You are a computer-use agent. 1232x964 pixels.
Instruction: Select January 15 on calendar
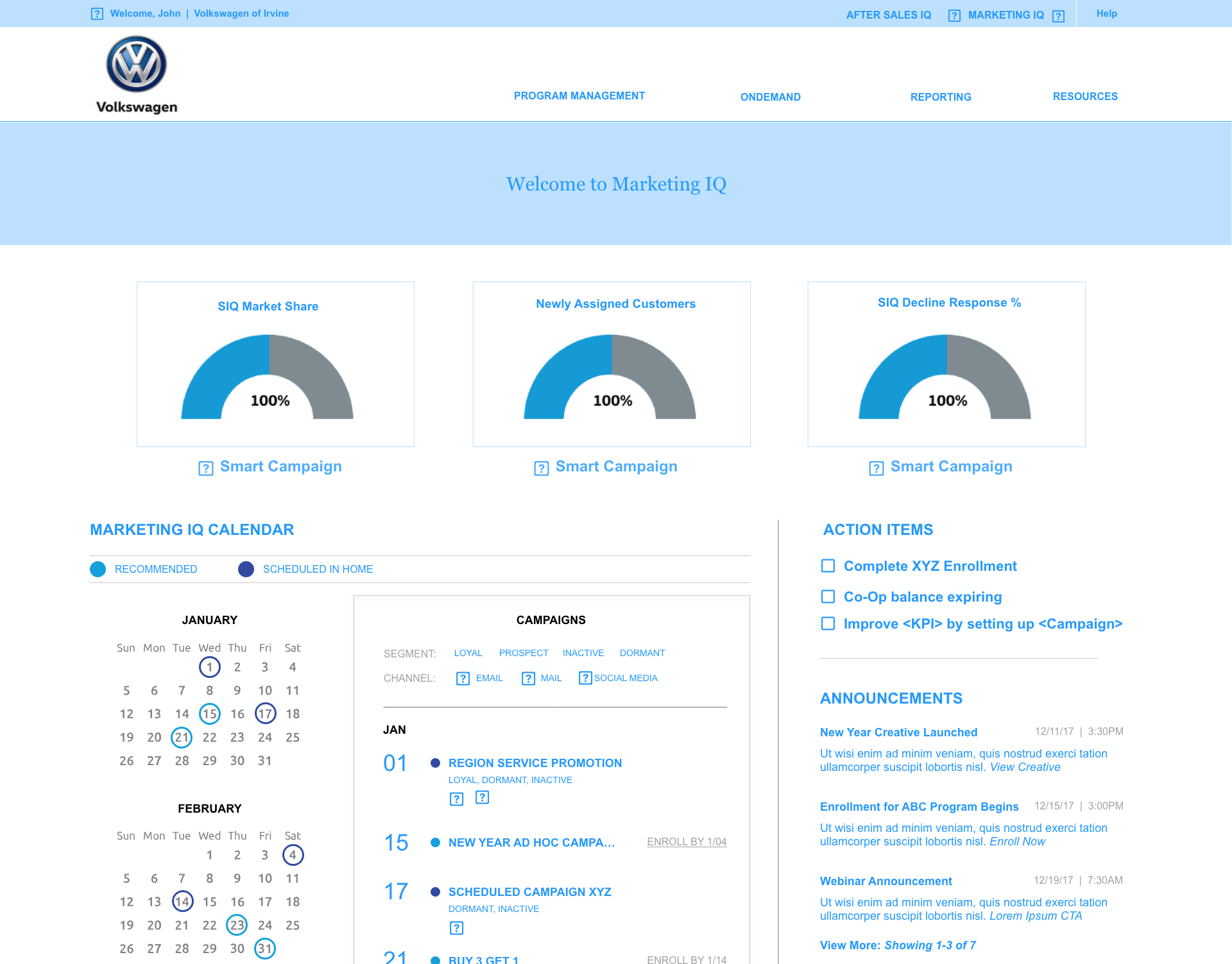(x=210, y=714)
